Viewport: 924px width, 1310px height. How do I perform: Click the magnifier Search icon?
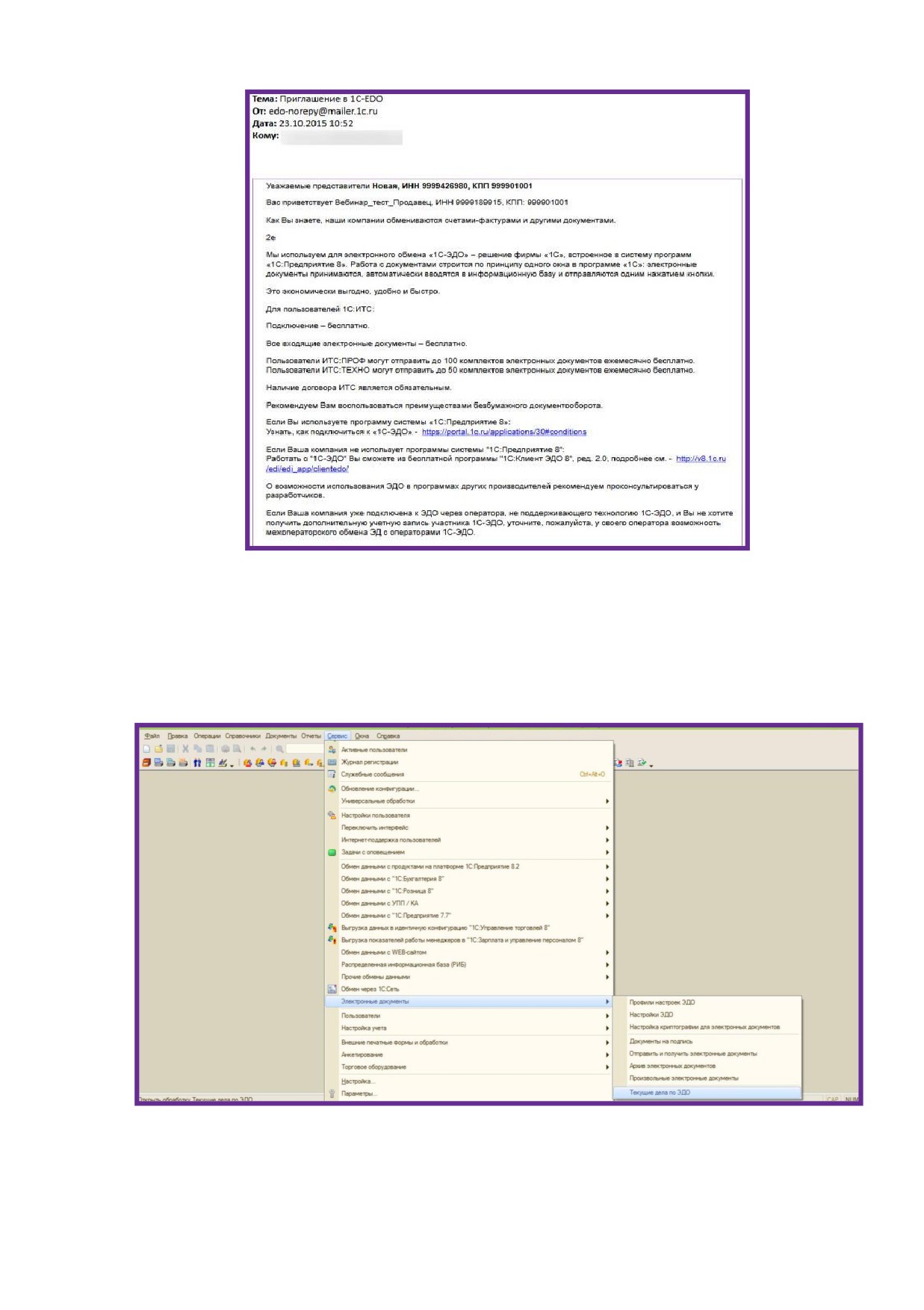279,748
